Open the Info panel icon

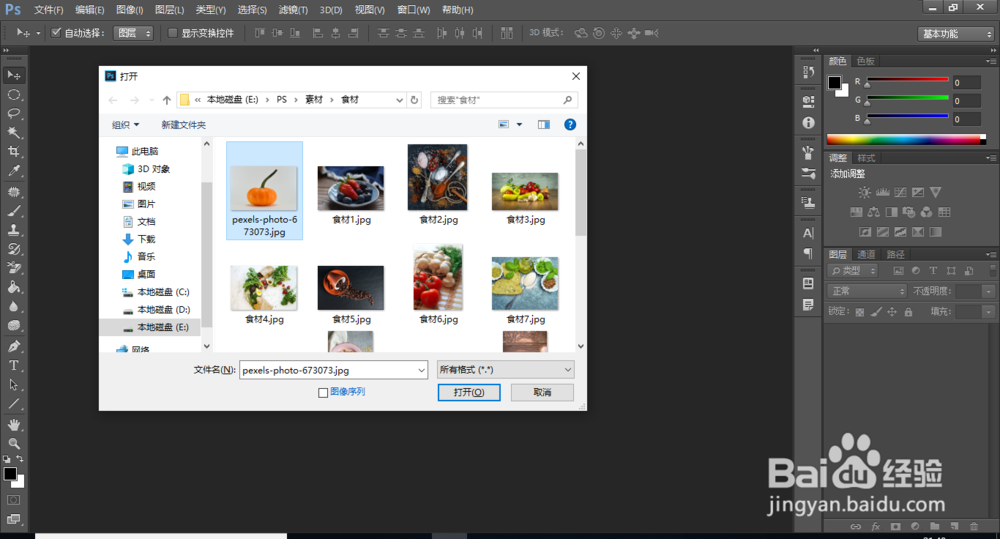(808, 122)
